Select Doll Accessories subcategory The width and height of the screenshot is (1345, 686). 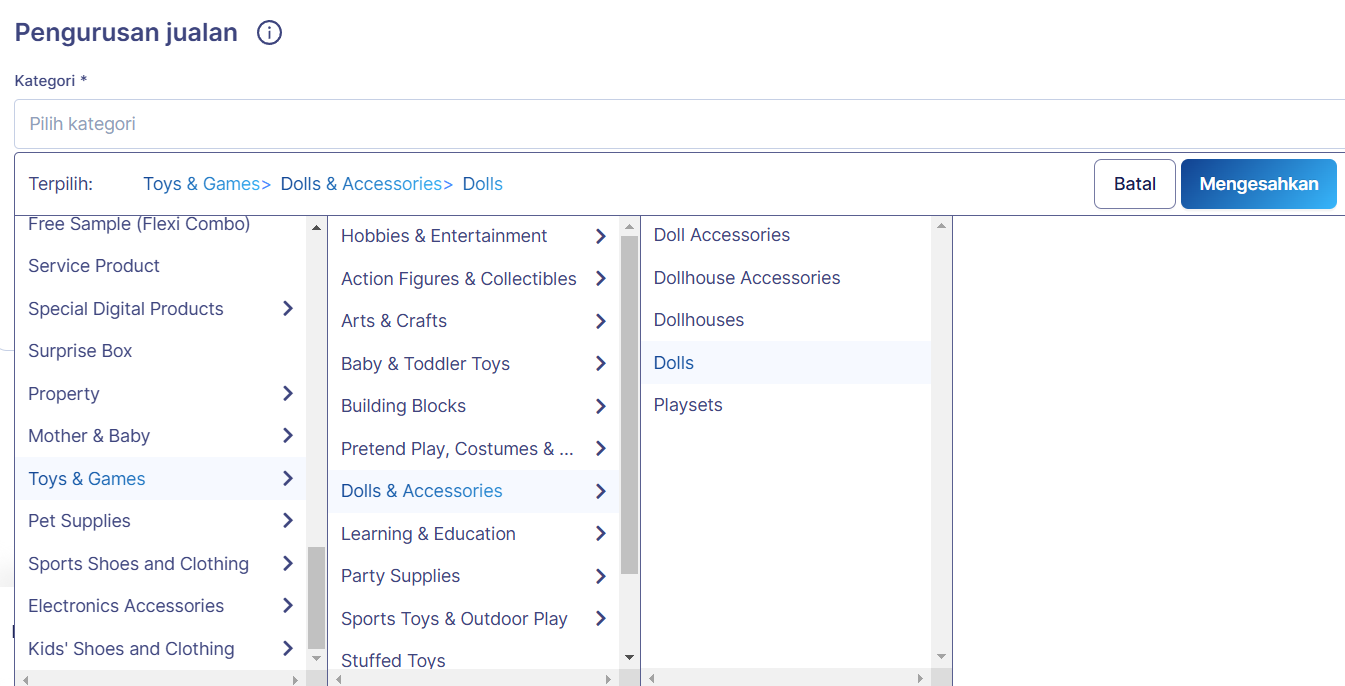(x=721, y=235)
